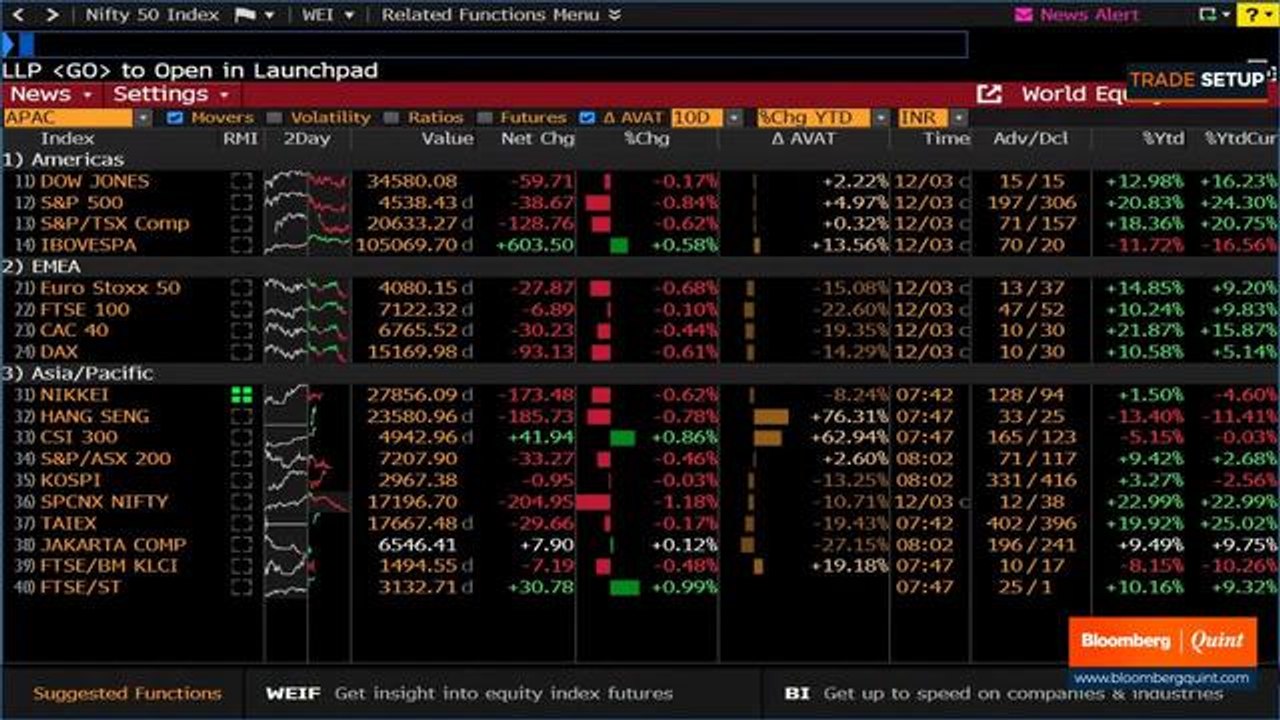Tick the RMI checkbox for CAC 40

pos(241,331)
